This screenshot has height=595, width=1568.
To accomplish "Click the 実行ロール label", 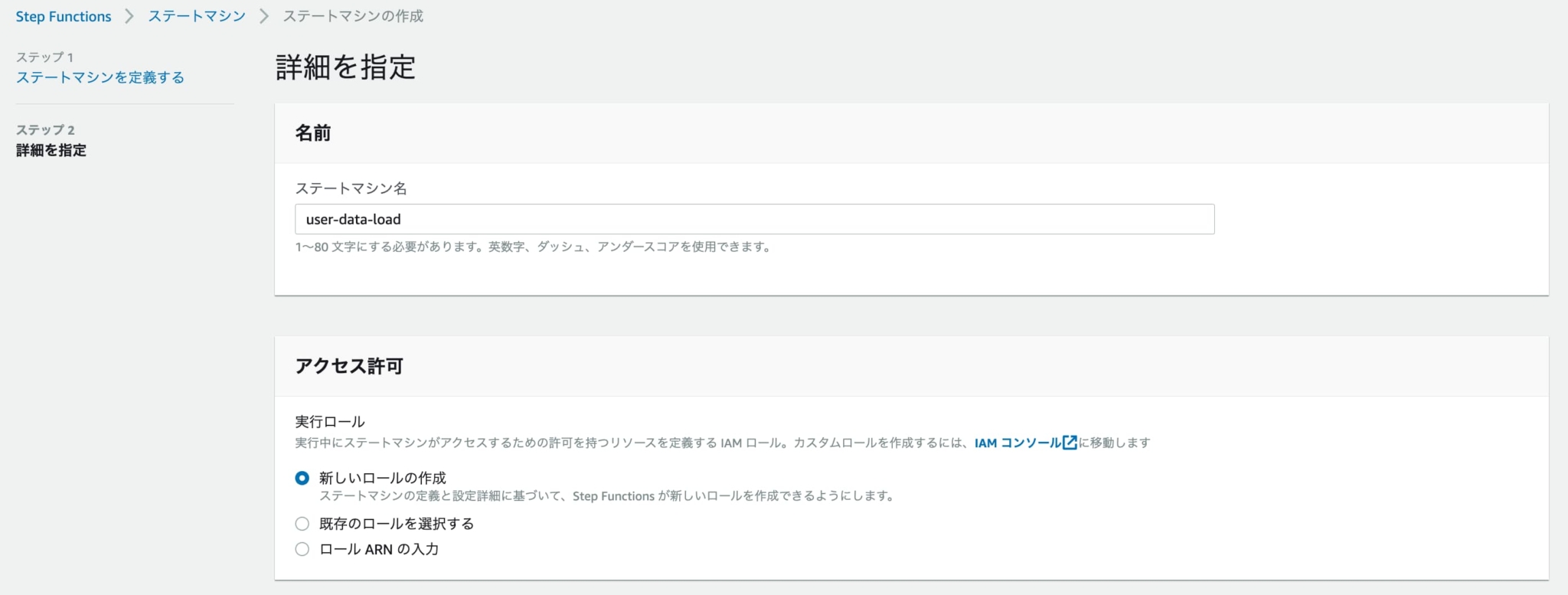I will click(x=330, y=422).
